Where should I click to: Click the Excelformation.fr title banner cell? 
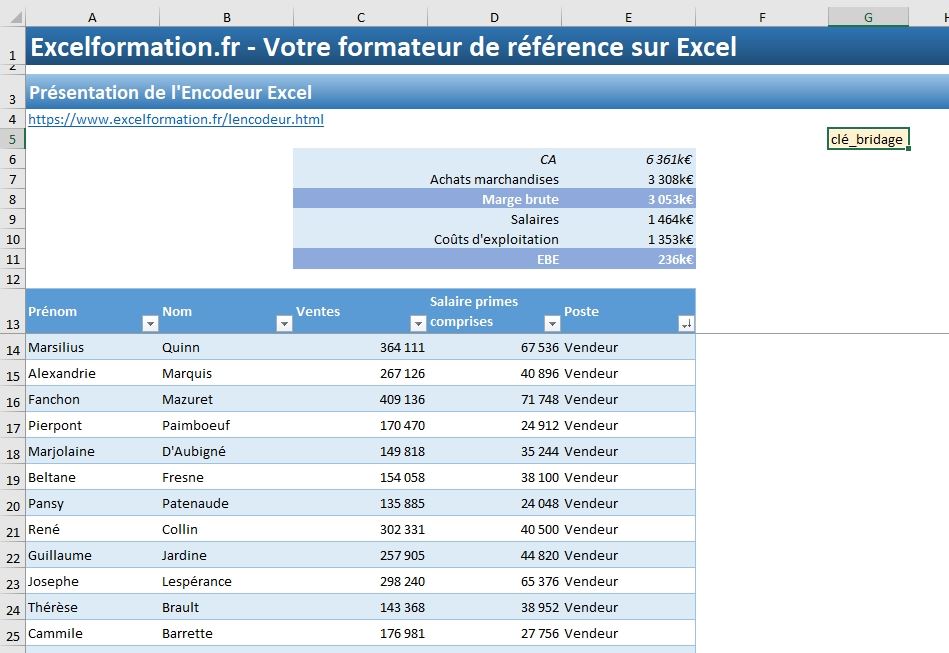click(x=300, y=46)
